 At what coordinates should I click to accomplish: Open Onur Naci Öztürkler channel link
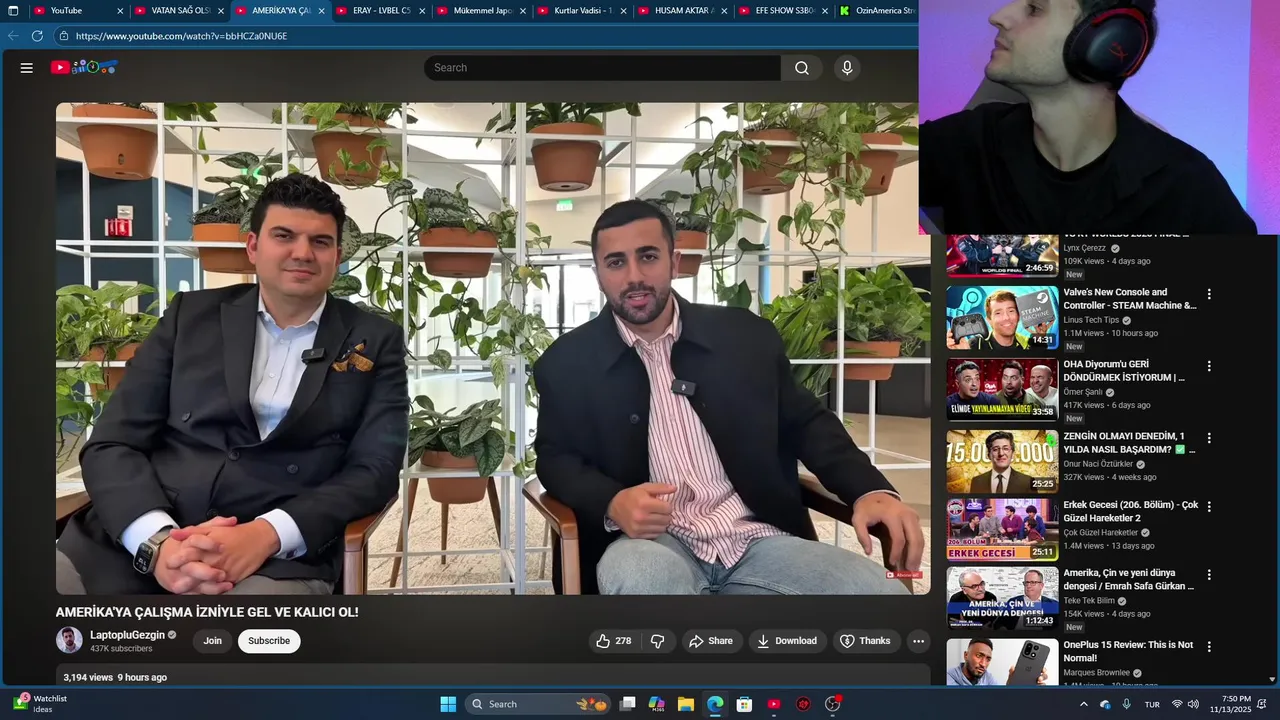point(1098,464)
